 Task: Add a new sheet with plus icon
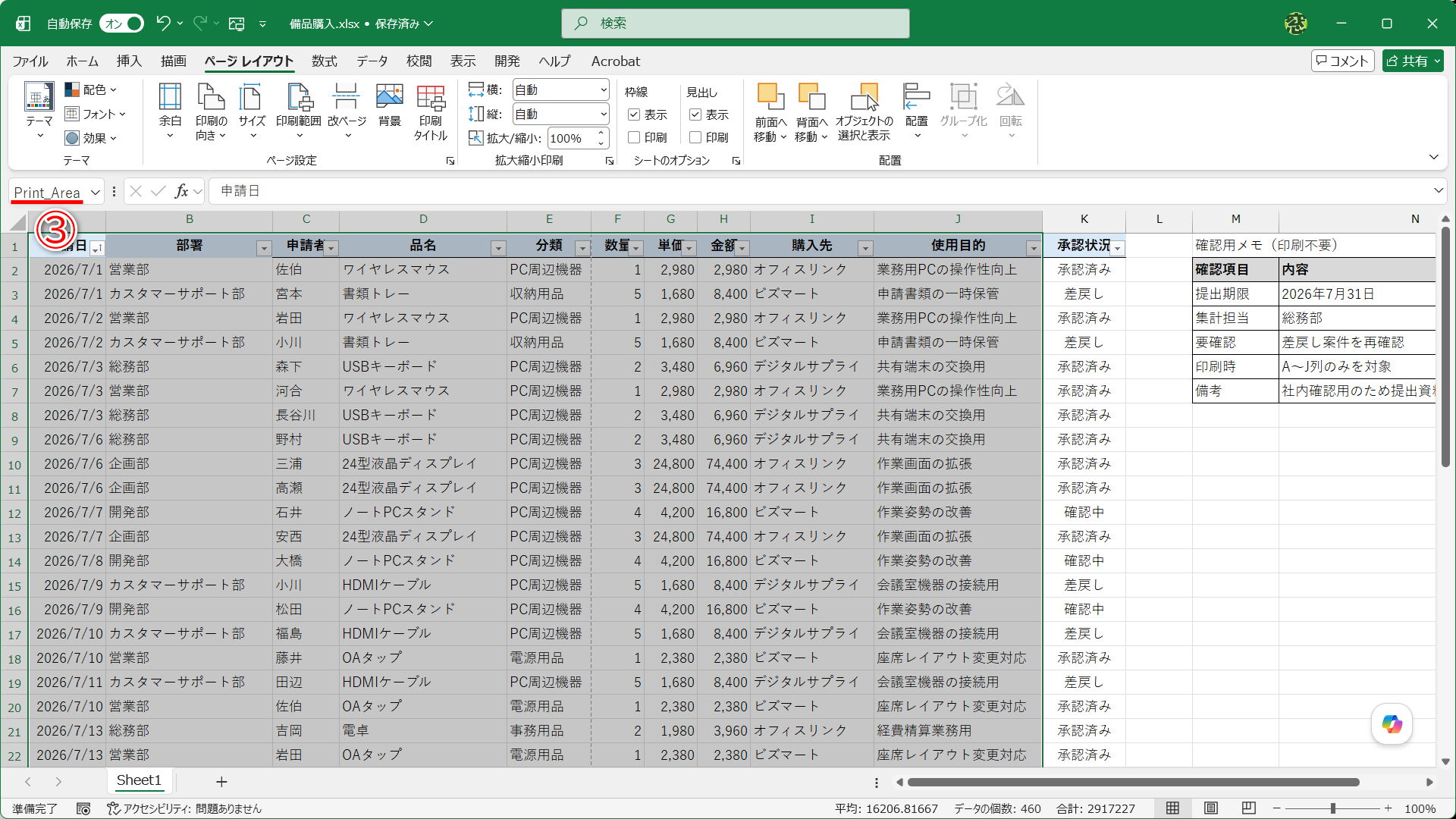point(221,782)
